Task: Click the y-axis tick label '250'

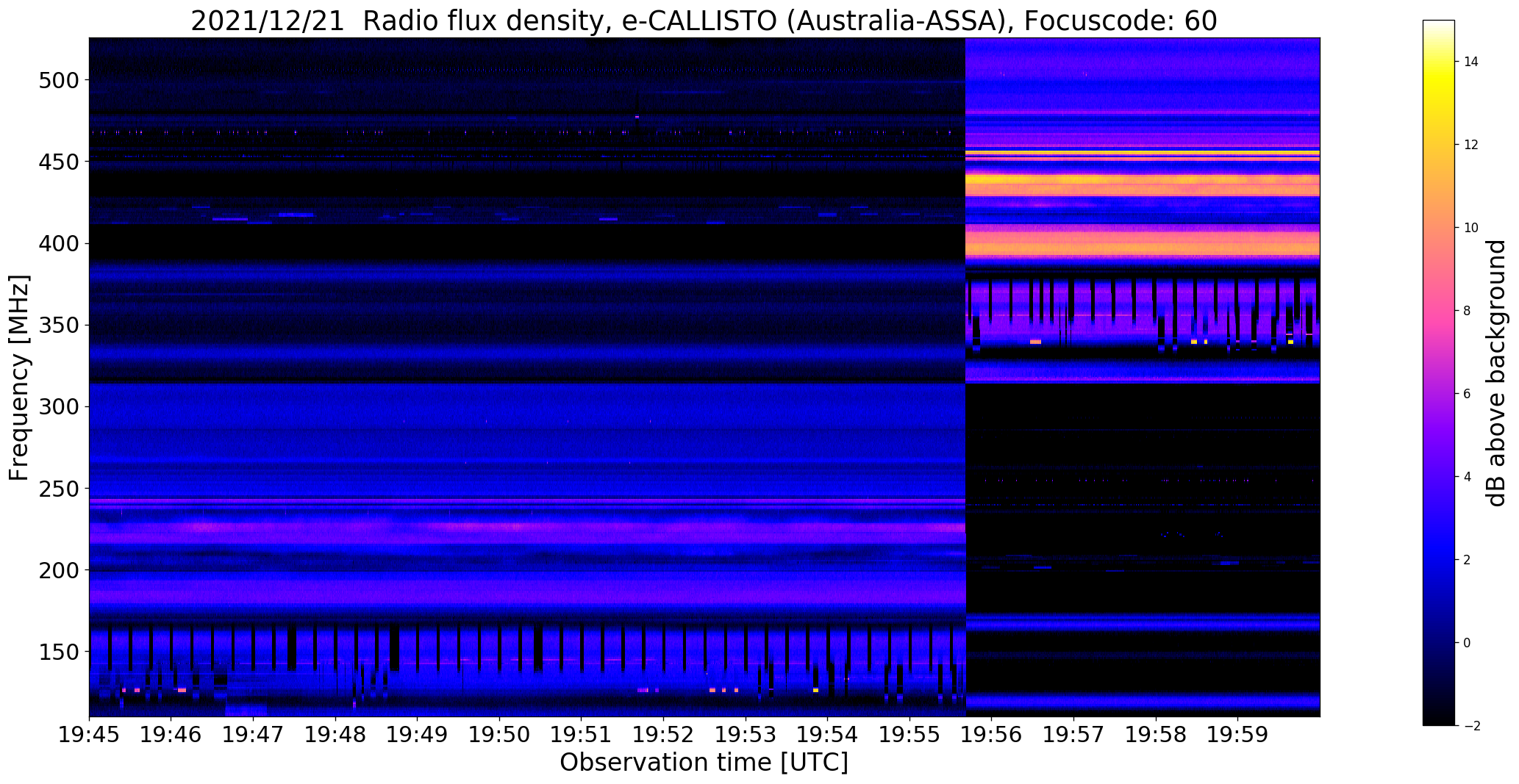Action: pyautogui.click(x=58, y=488)
